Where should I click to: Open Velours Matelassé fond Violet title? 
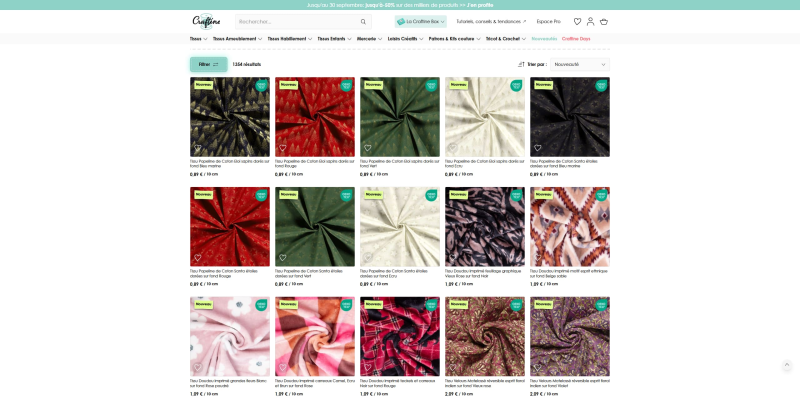[x=569, y=383]
